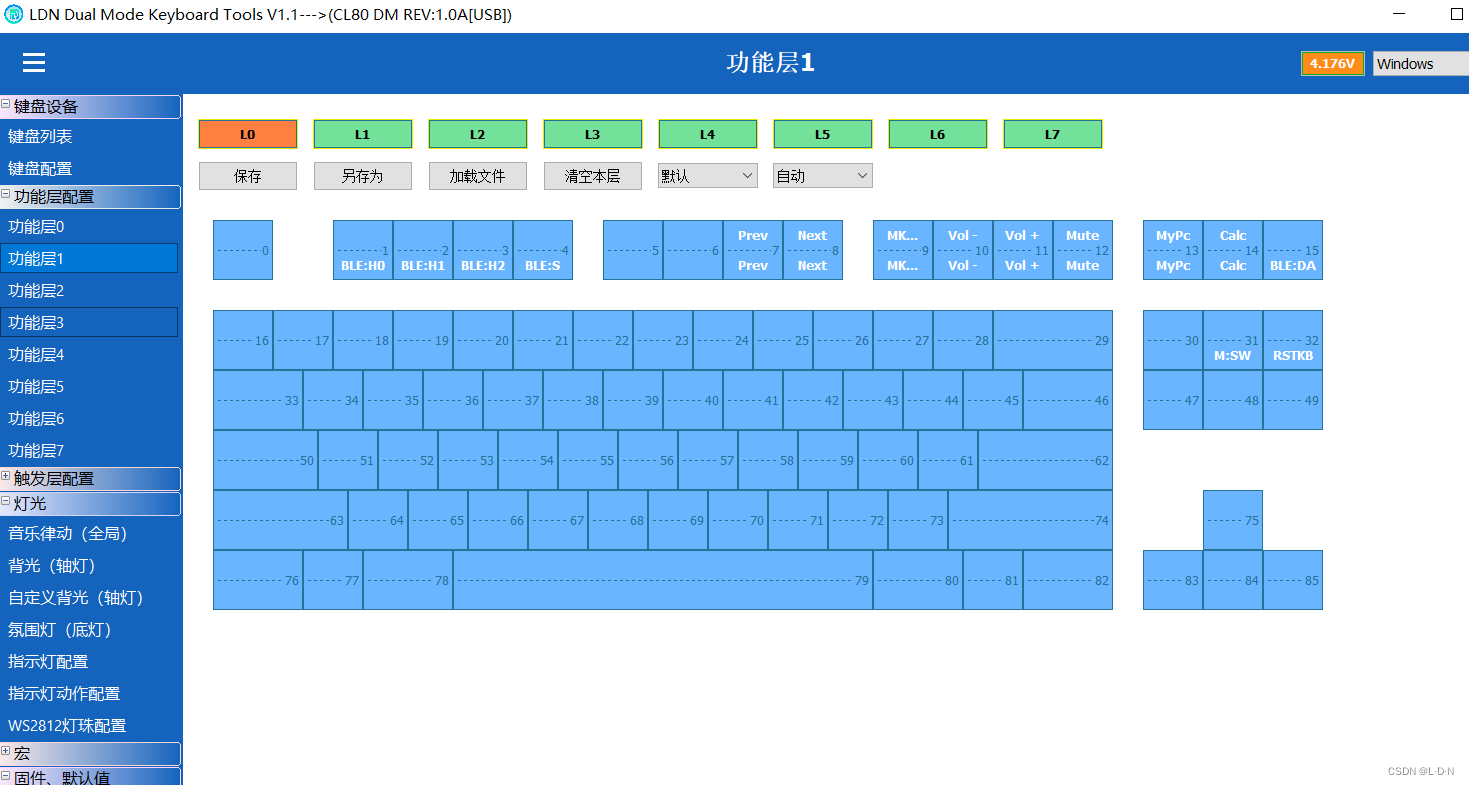Open 功能层7 in sidebar
The width and height of the screenshot is (1469, 785).
click(x=90, y=451)
